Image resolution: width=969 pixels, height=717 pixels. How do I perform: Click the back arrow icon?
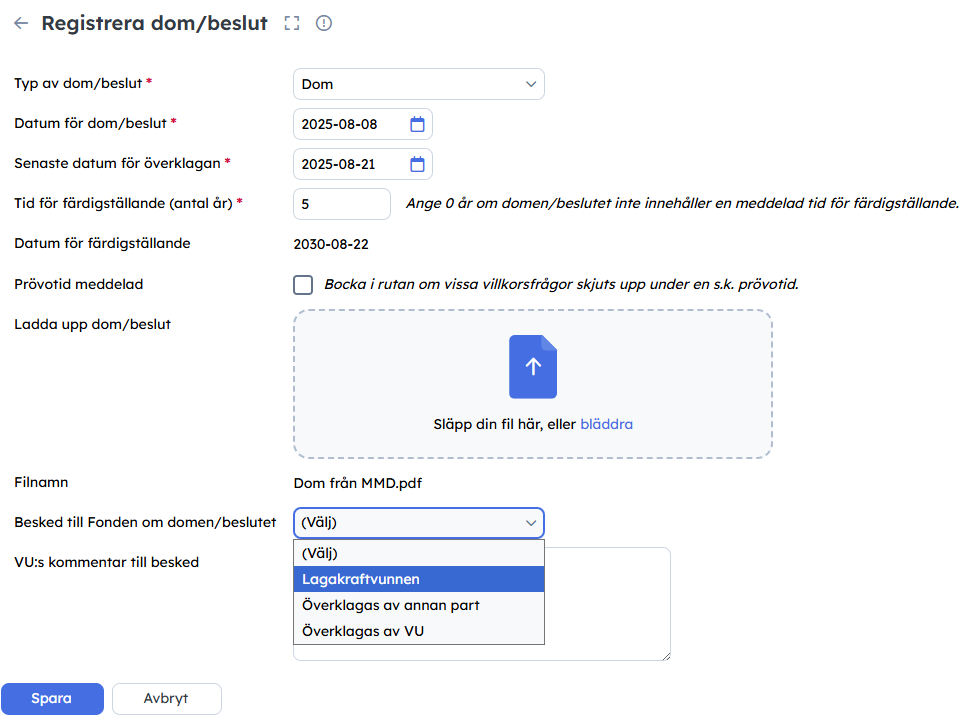pyautogui.click(x=21, y=23)
